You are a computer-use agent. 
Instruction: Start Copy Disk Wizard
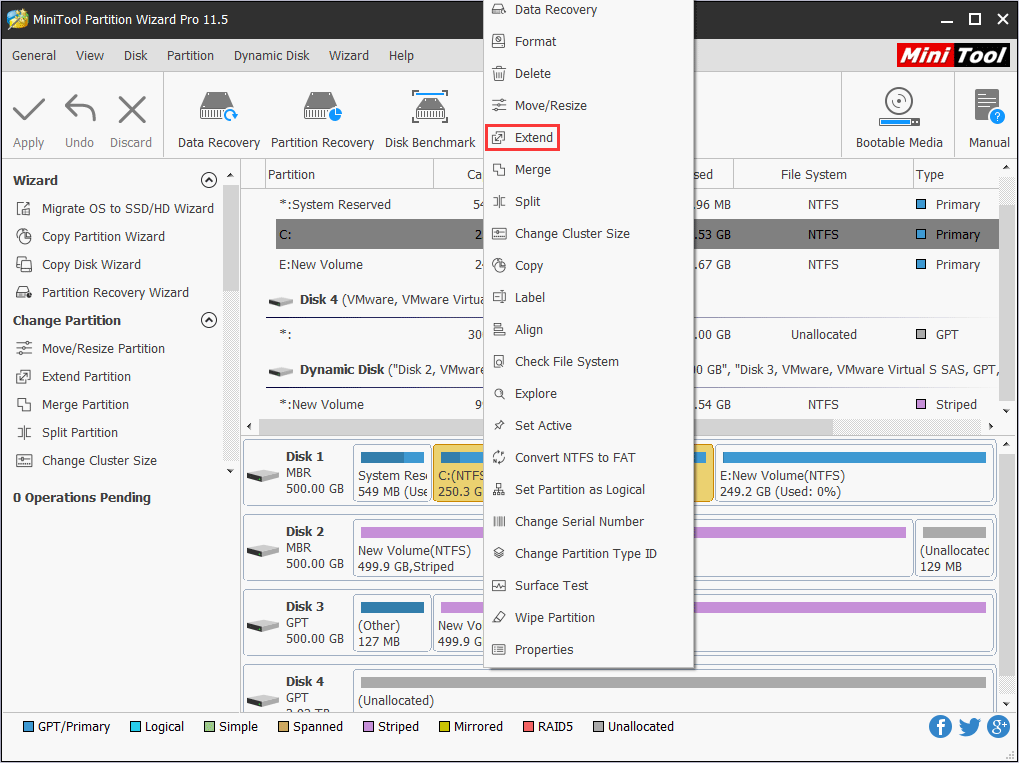point(79,265)
